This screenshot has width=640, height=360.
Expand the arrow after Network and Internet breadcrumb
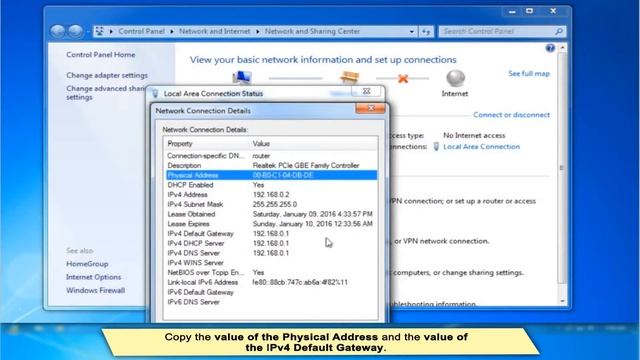tap(258, 31)
